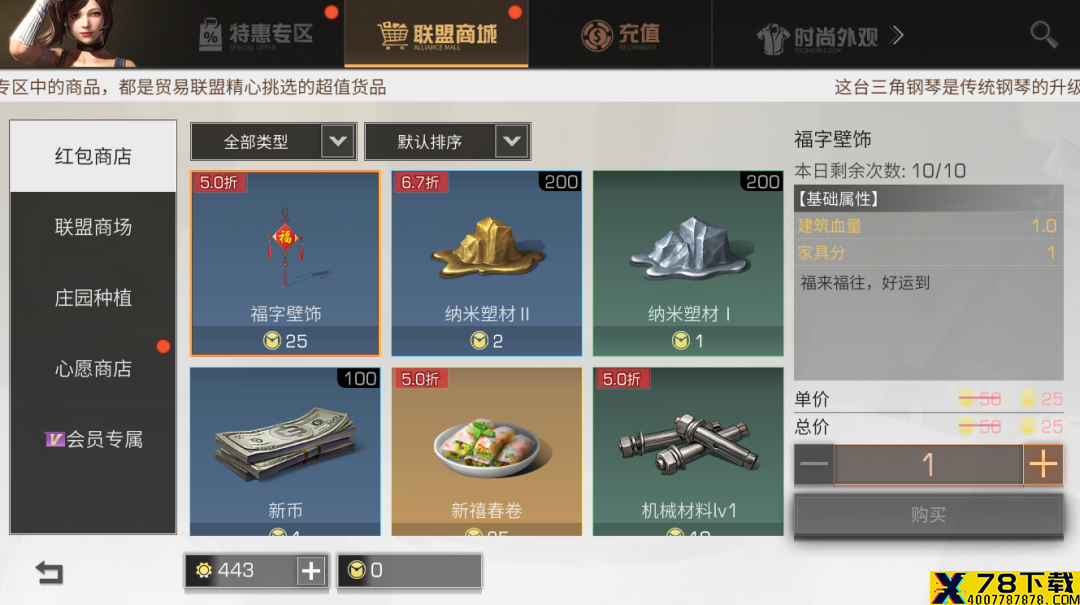Open the 默认排序 sort dropdown
This screenshot has width=1080, height=605.
click(x=448, y=142)
